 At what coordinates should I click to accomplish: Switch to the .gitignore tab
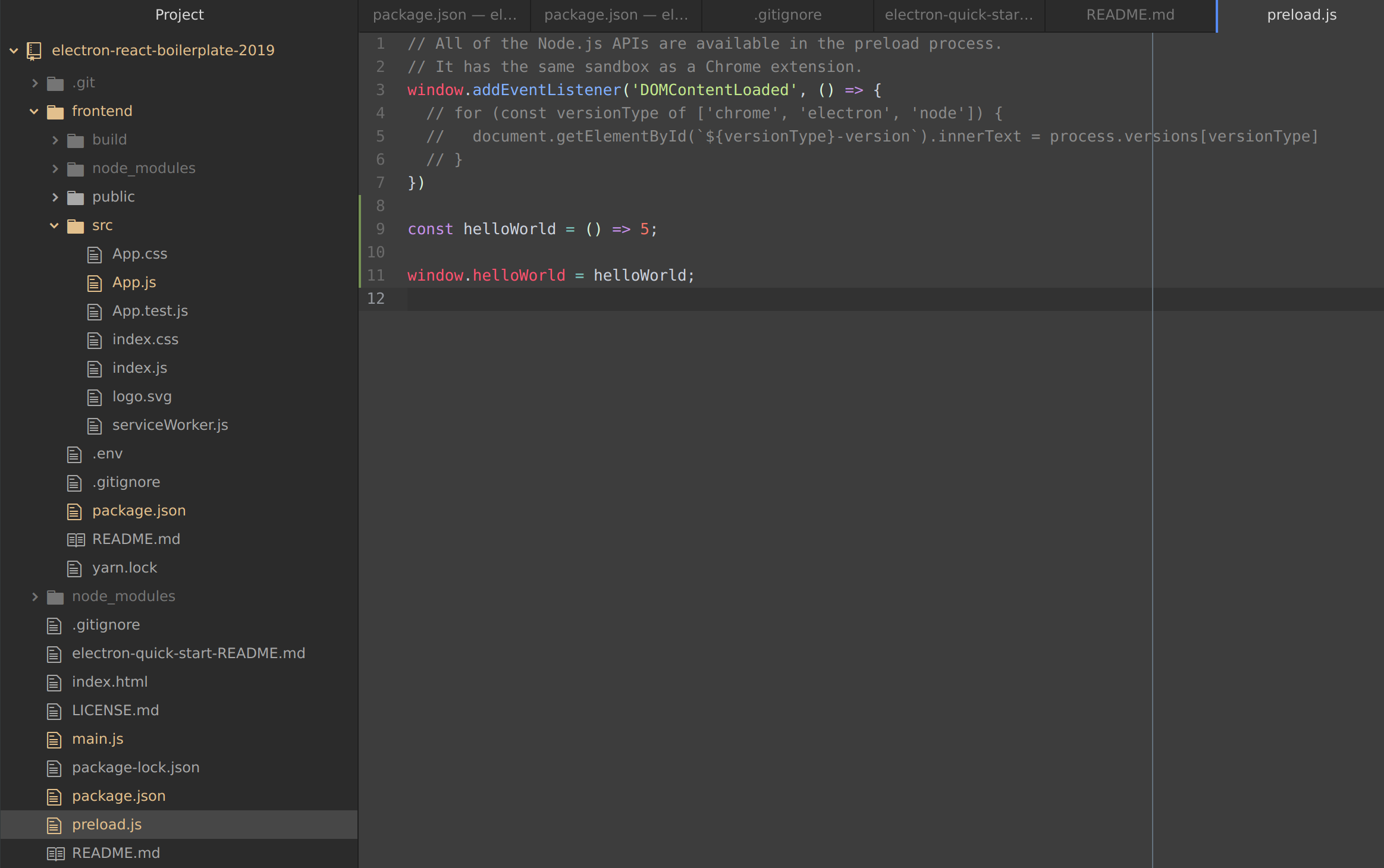pos(787,15)
